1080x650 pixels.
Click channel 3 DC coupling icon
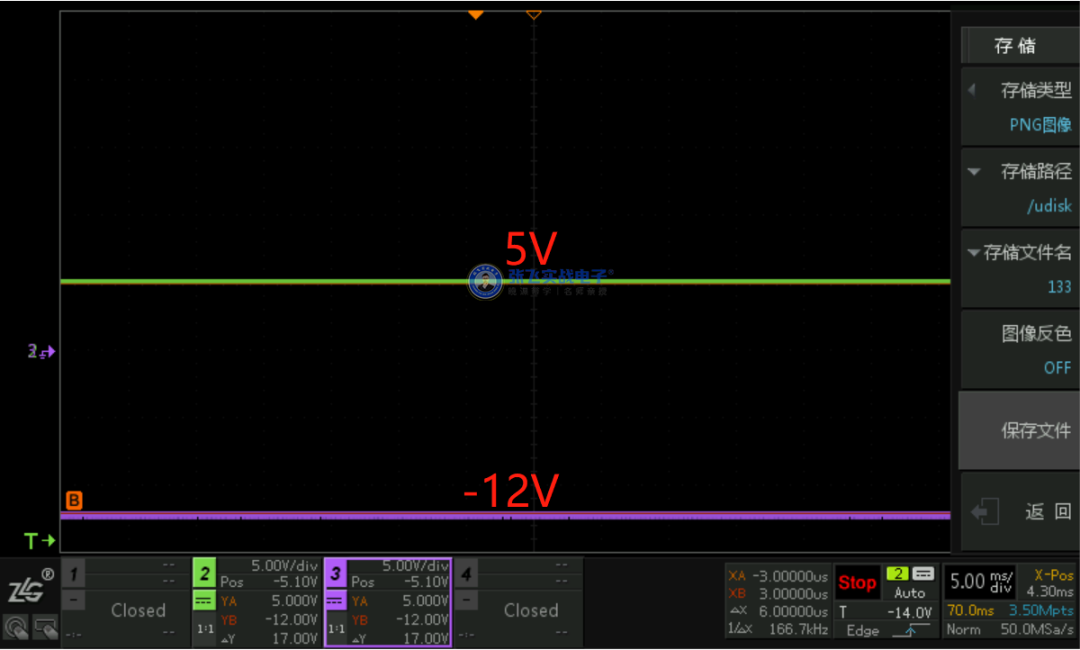(x=335, y=601)
